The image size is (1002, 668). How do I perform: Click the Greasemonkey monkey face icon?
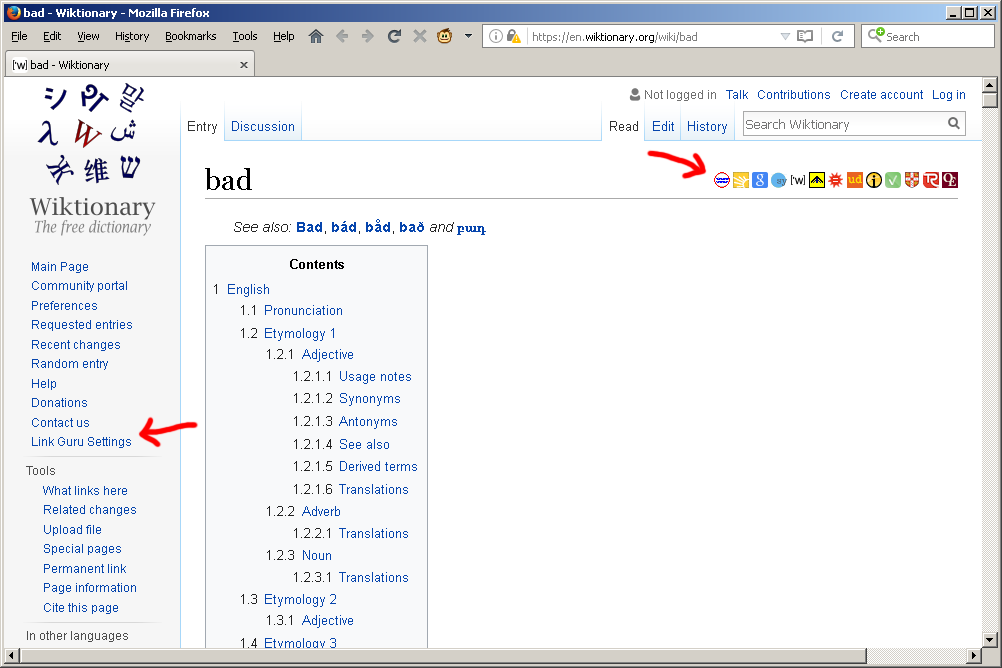(445, 36)
